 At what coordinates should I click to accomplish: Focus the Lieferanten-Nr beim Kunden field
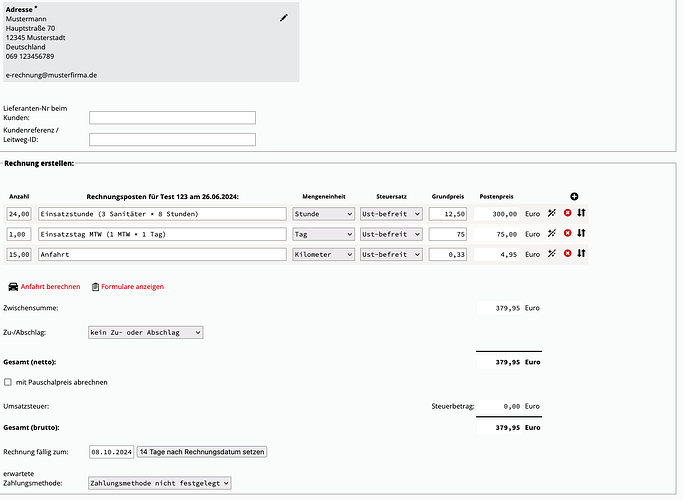172,118
